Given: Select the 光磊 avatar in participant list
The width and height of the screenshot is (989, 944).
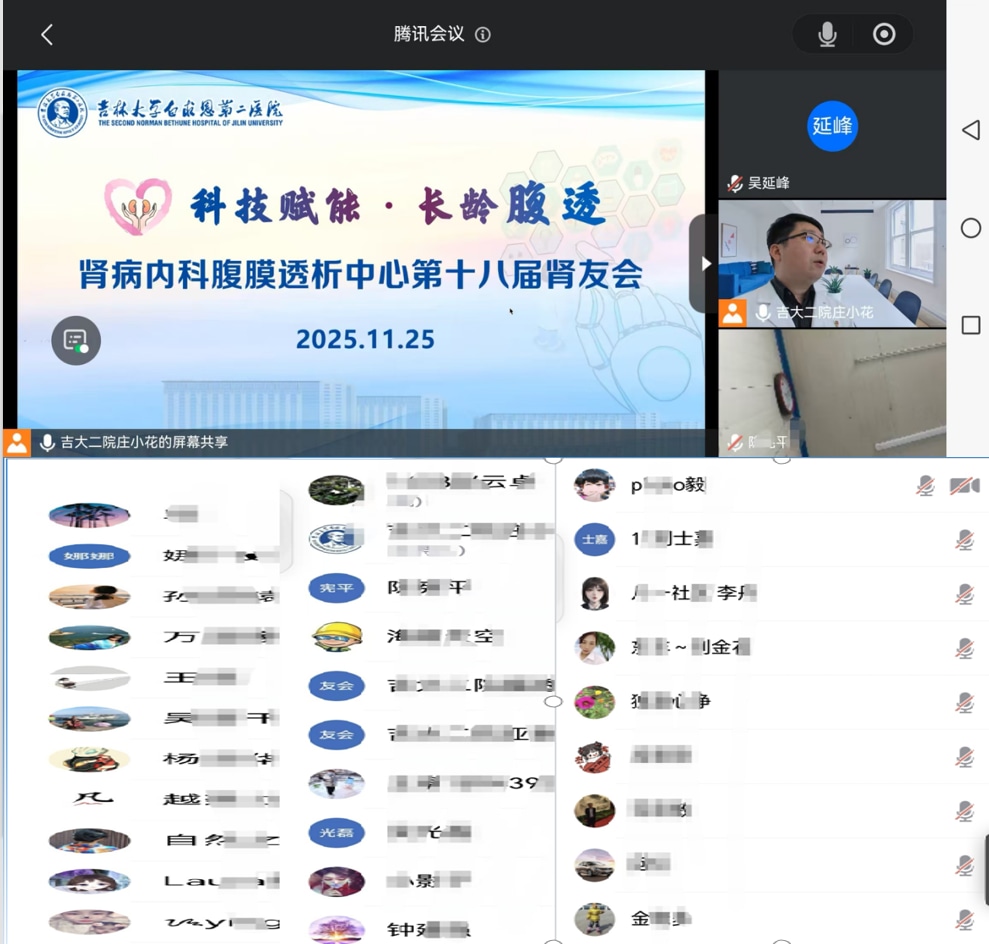Looking at the screenshot, I should tap(336, 833).
